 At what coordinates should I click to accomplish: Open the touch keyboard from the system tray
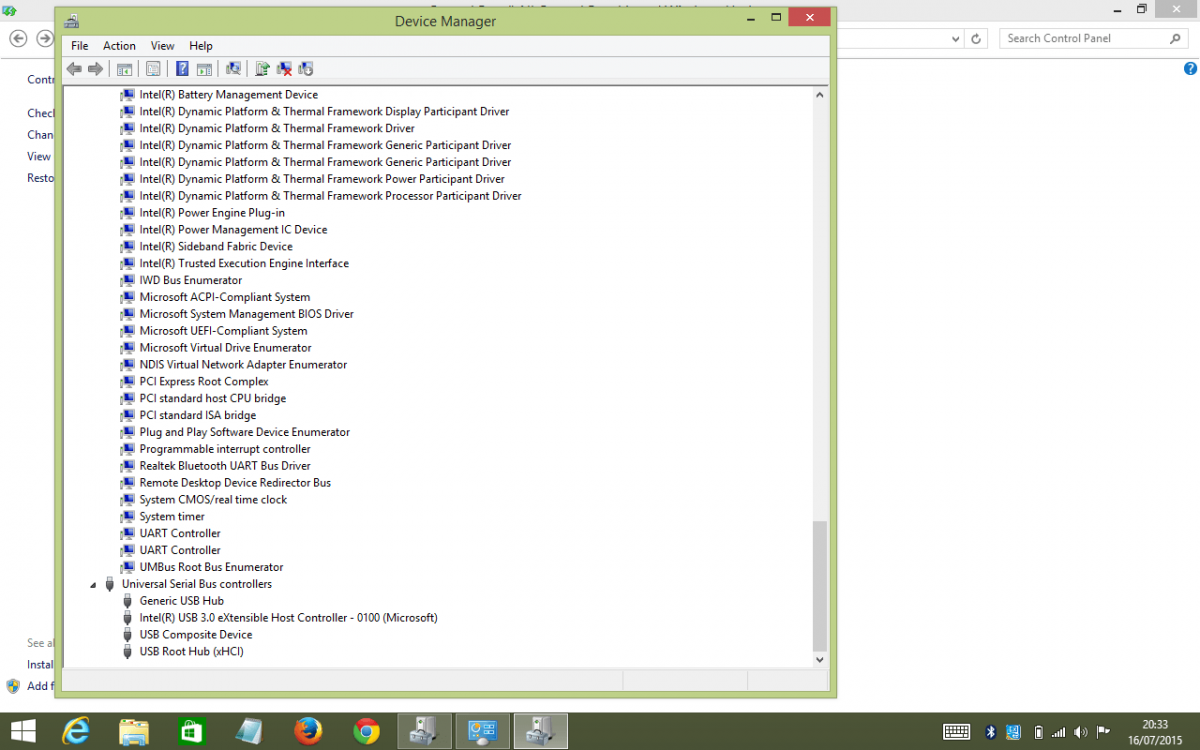click(957, 731)
